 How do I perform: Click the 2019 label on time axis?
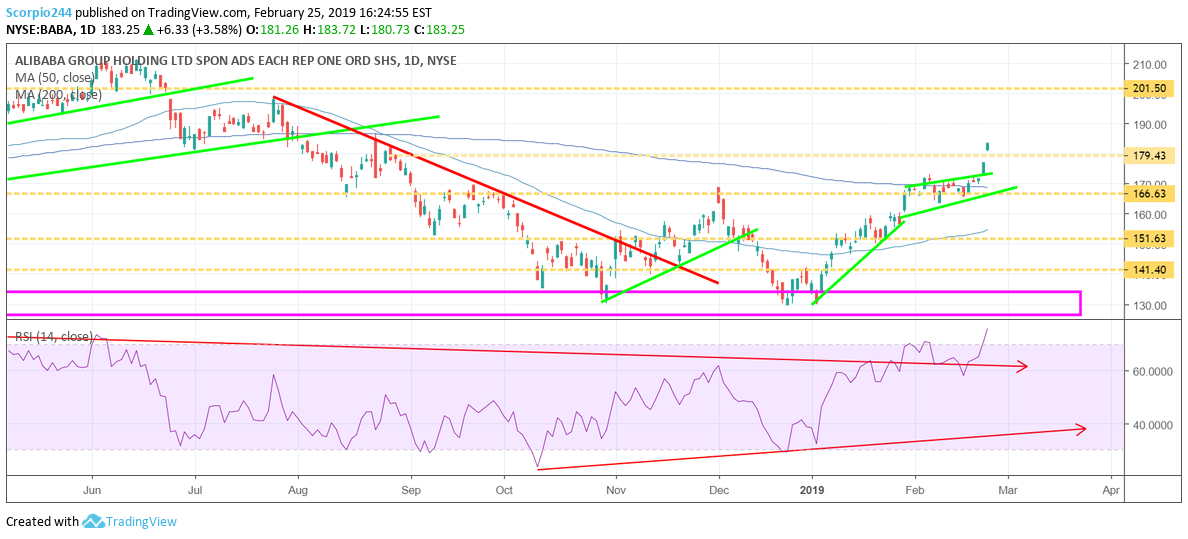(812, 490)
